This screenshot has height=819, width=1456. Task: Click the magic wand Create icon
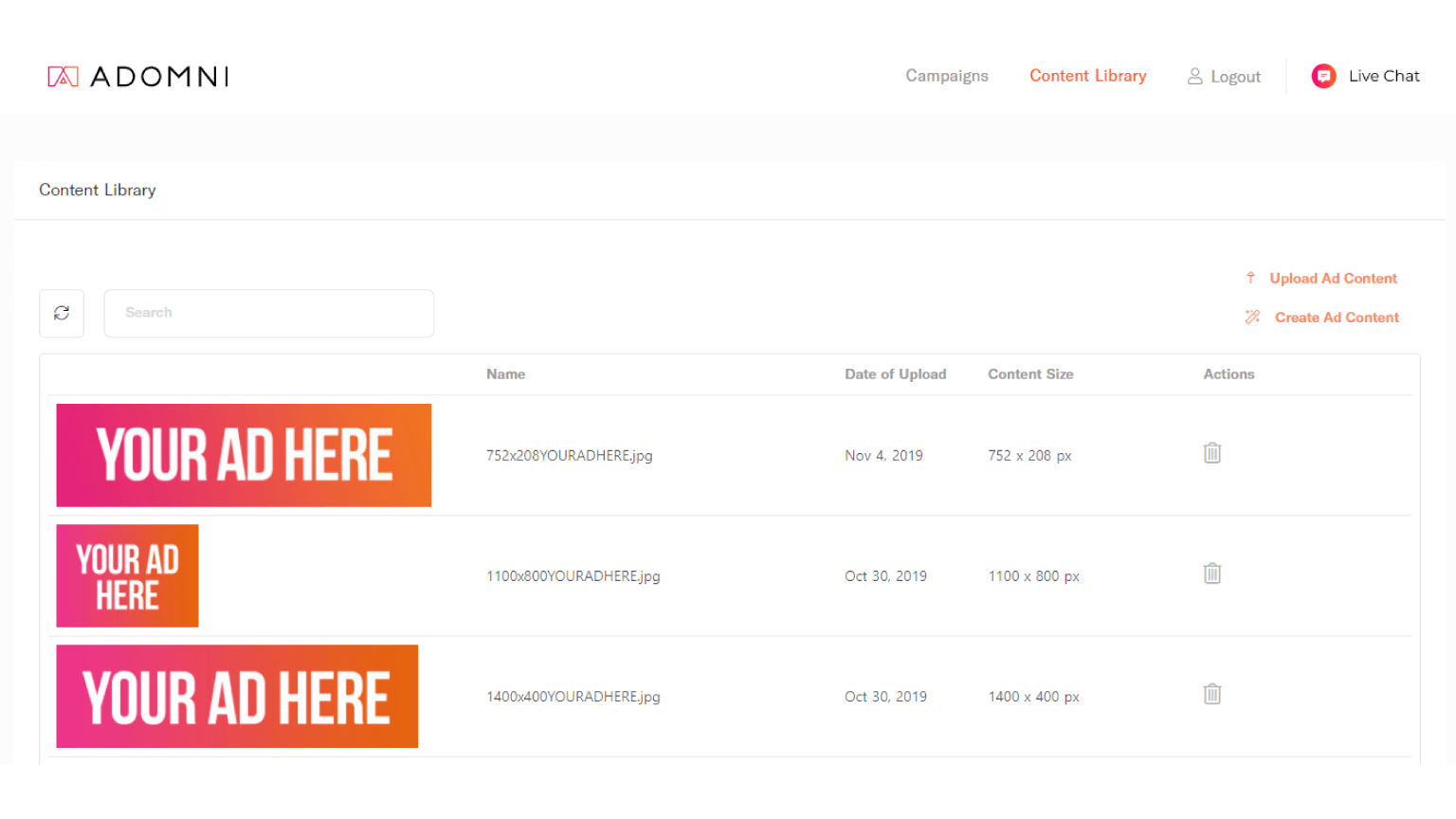click(1252, 318)
